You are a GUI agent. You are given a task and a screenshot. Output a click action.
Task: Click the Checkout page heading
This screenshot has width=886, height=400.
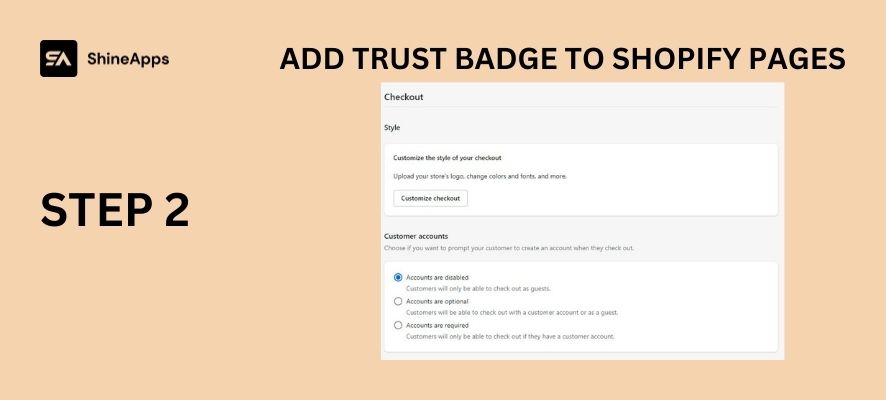click(403, 97)
